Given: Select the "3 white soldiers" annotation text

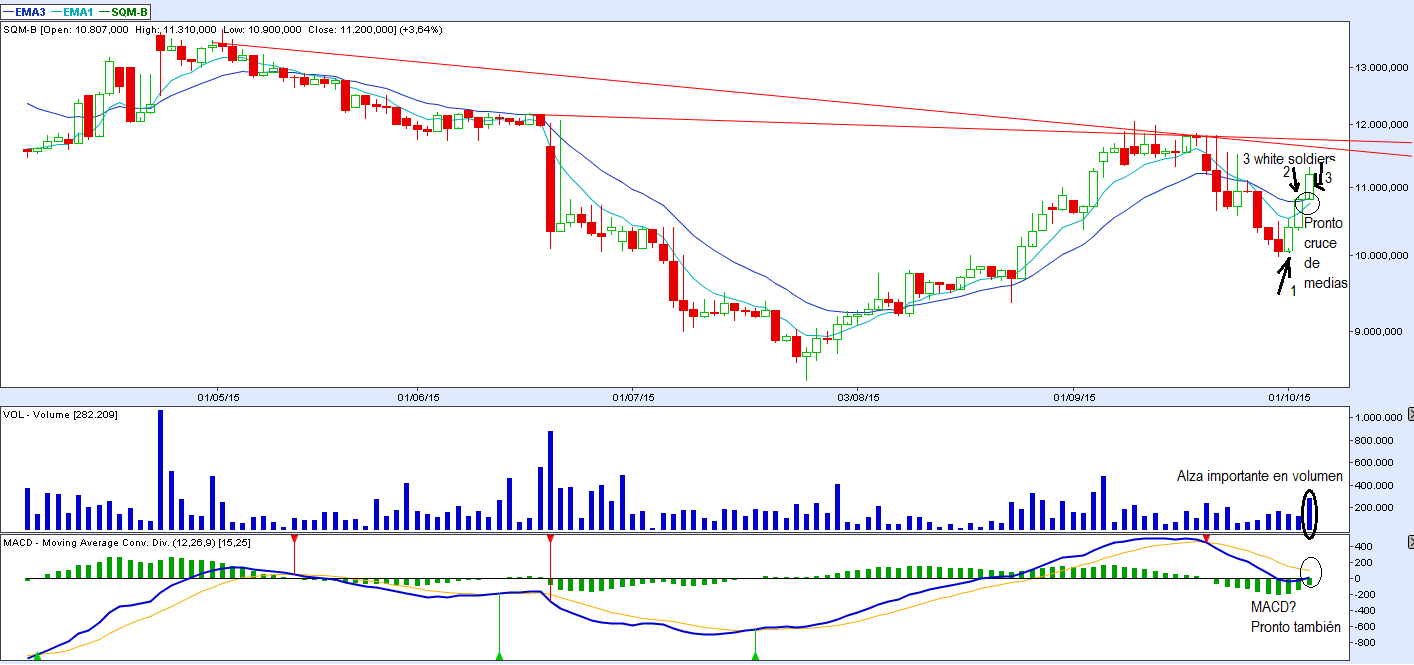Looking at the screenshot, I should pos(1288,159).
